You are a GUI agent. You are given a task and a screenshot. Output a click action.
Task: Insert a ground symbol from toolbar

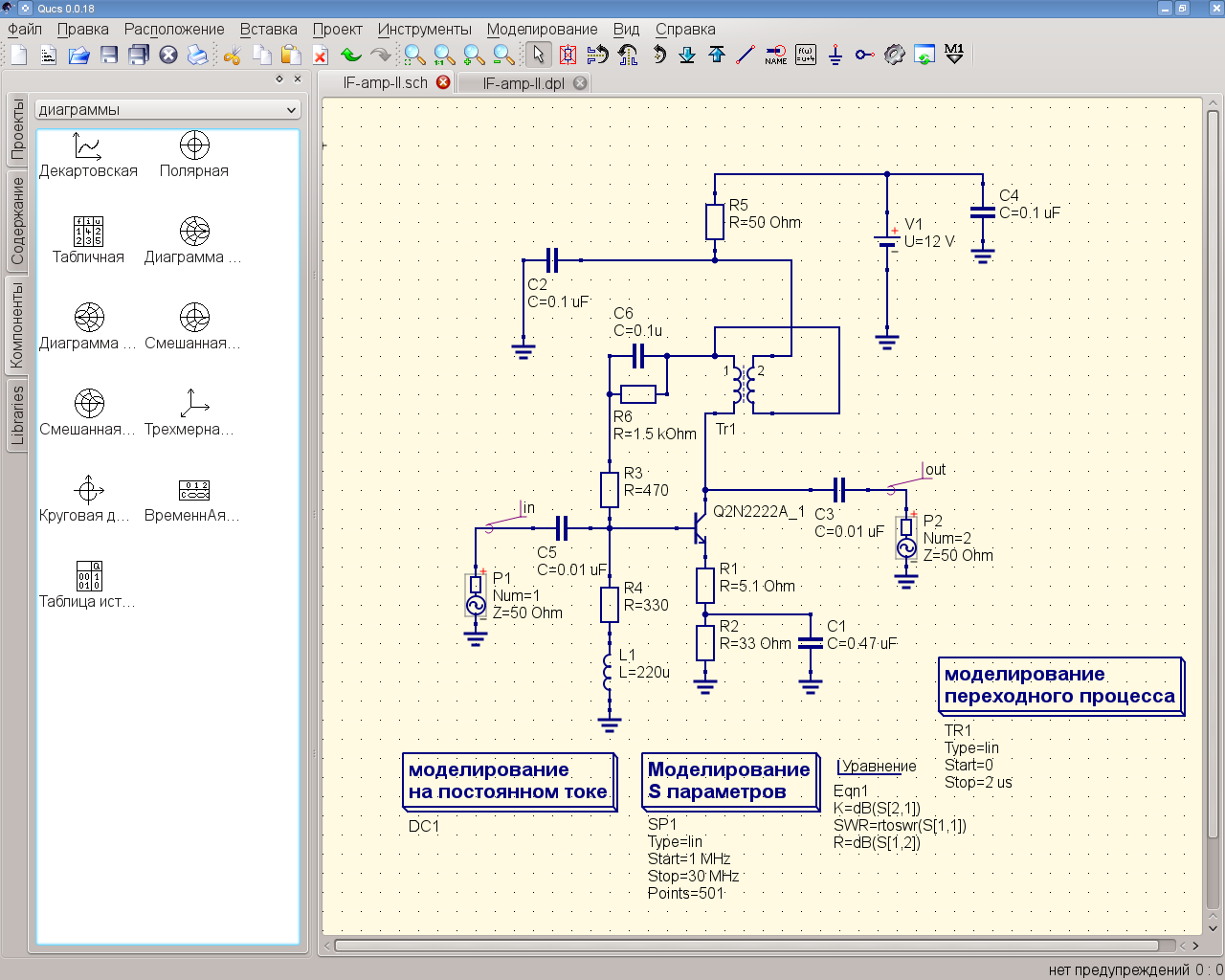835,55
